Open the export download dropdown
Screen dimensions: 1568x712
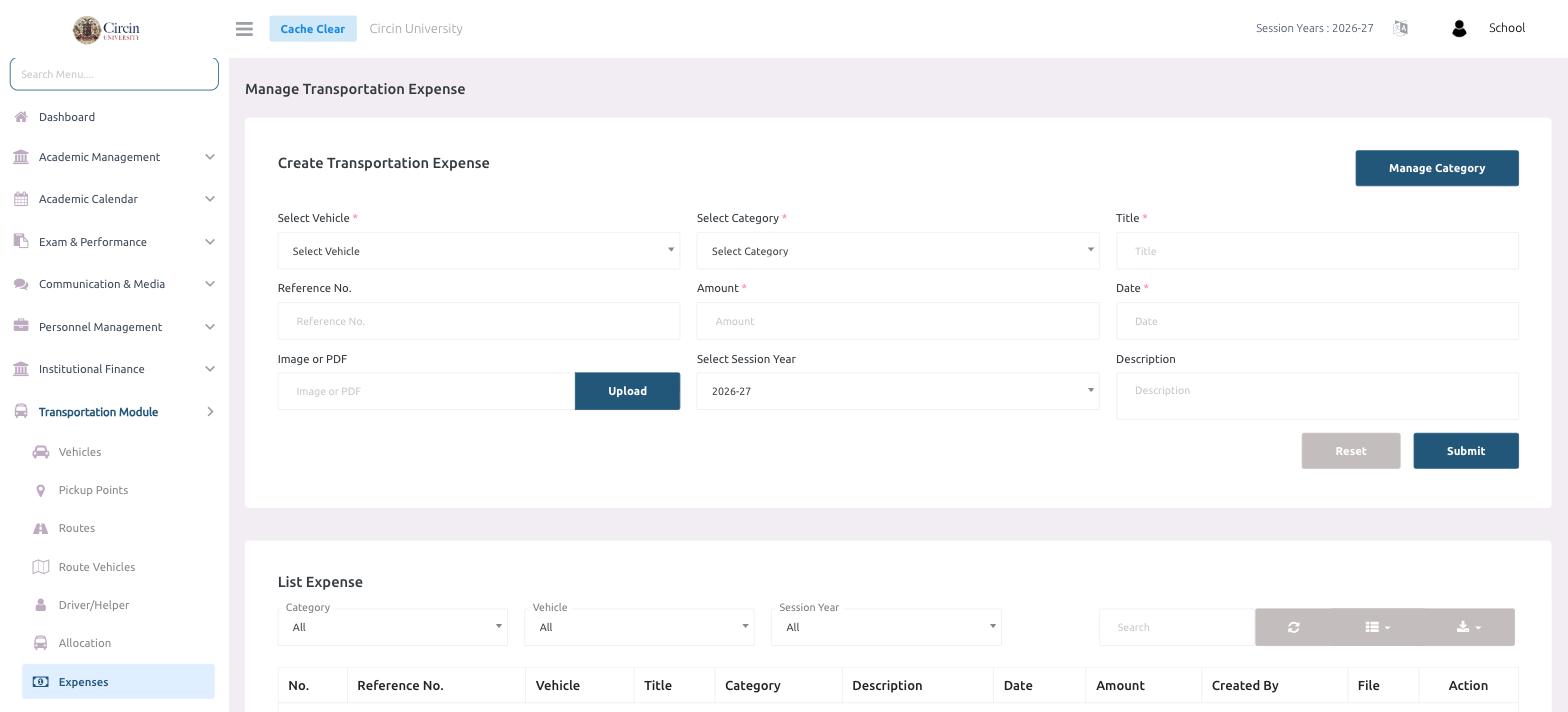coord(1469,627)
